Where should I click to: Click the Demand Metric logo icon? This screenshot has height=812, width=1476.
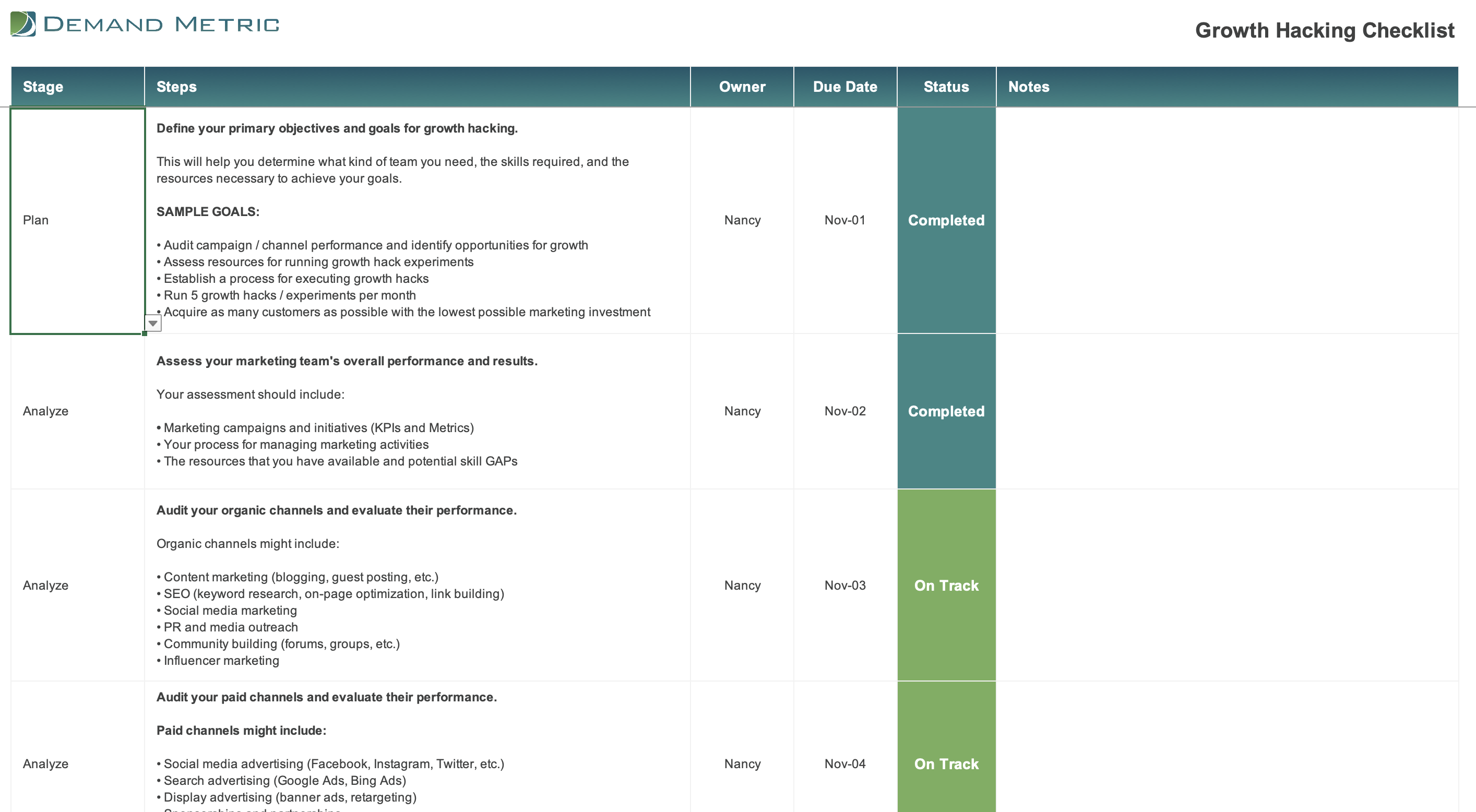[x=23, y=24]
